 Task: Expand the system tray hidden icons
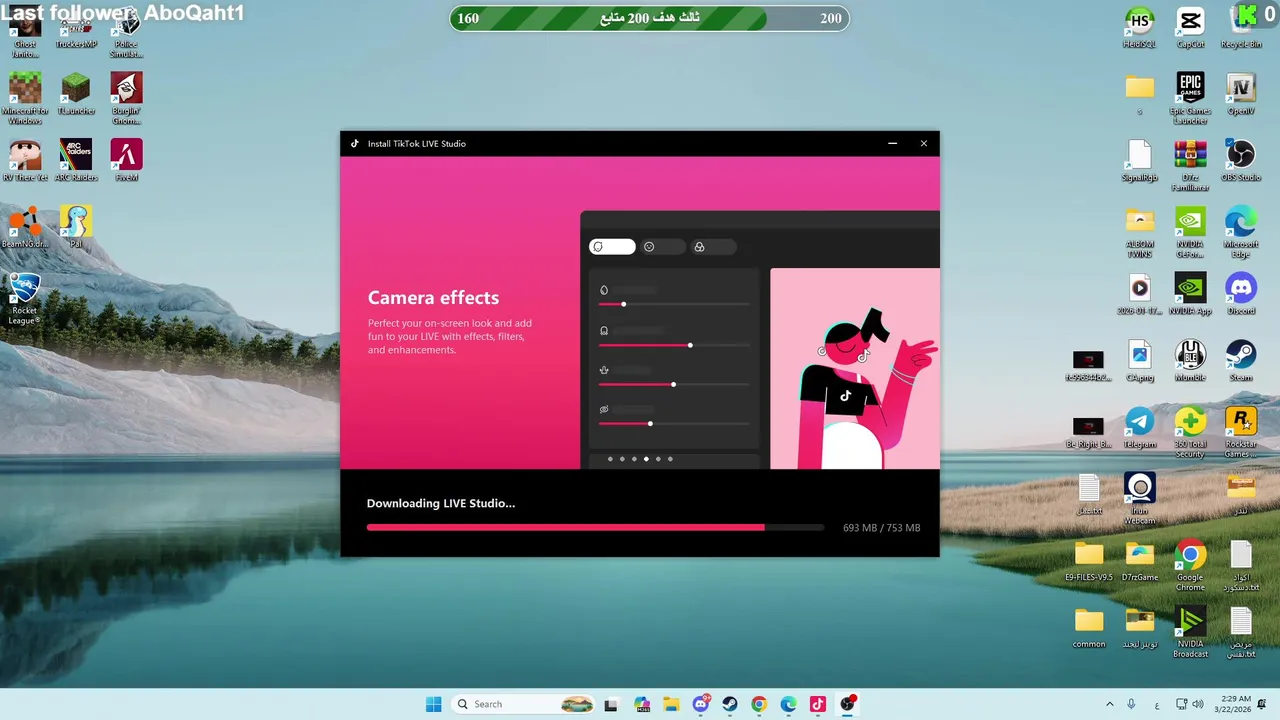(1109, 704)
